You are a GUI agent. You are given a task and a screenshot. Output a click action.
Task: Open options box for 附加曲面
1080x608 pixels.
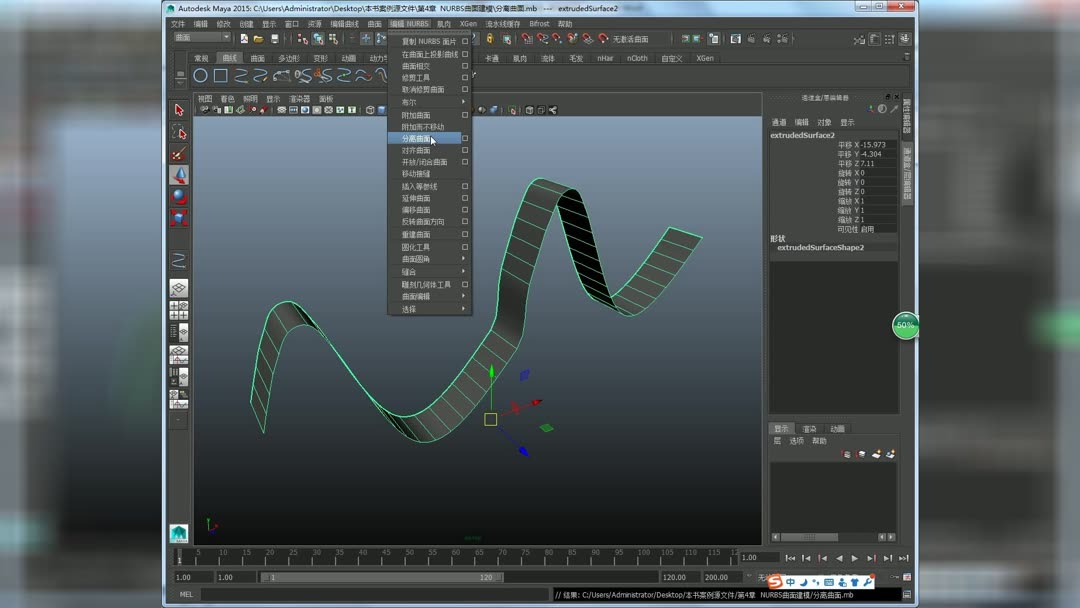coord(465,115)
